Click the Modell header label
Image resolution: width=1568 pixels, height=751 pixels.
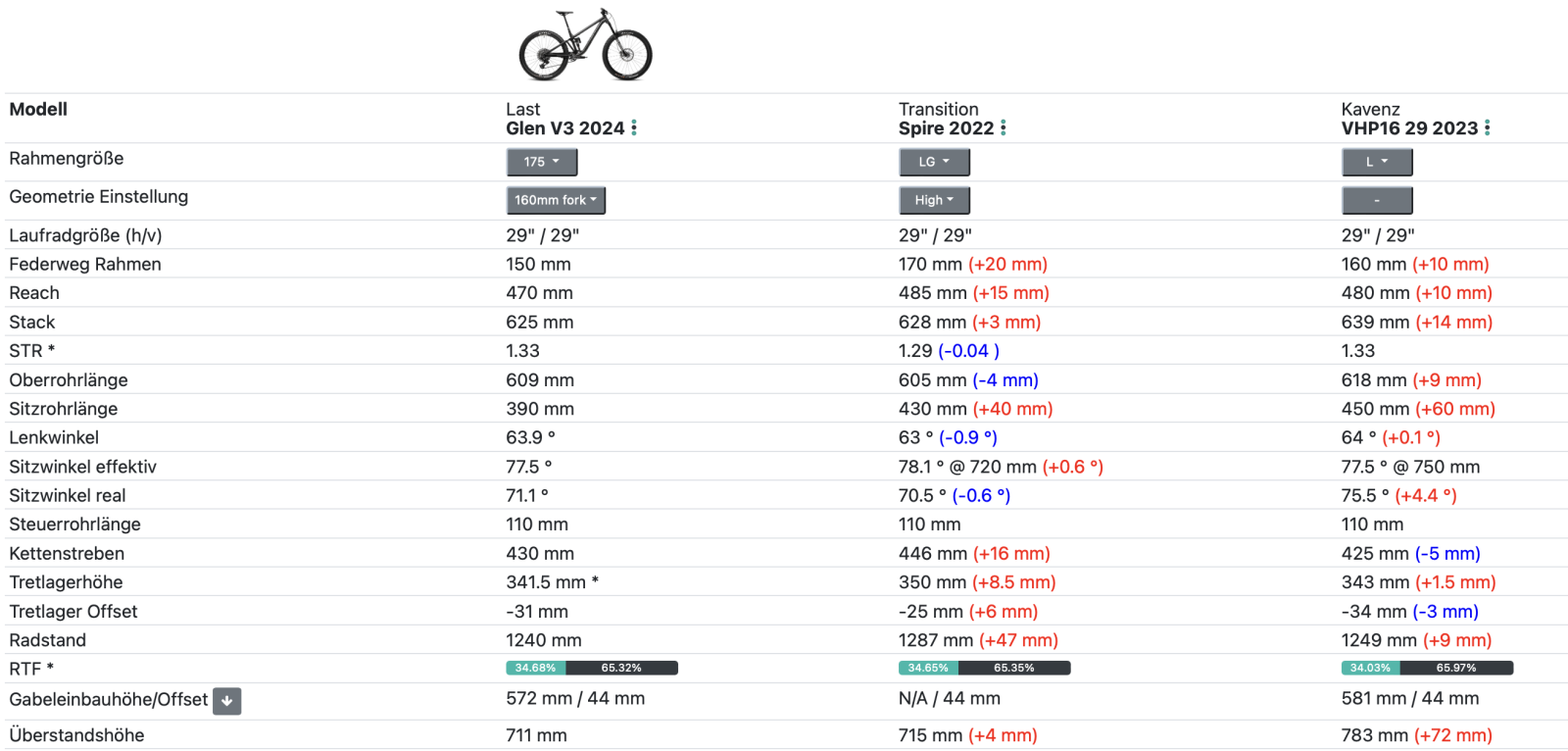38,109
